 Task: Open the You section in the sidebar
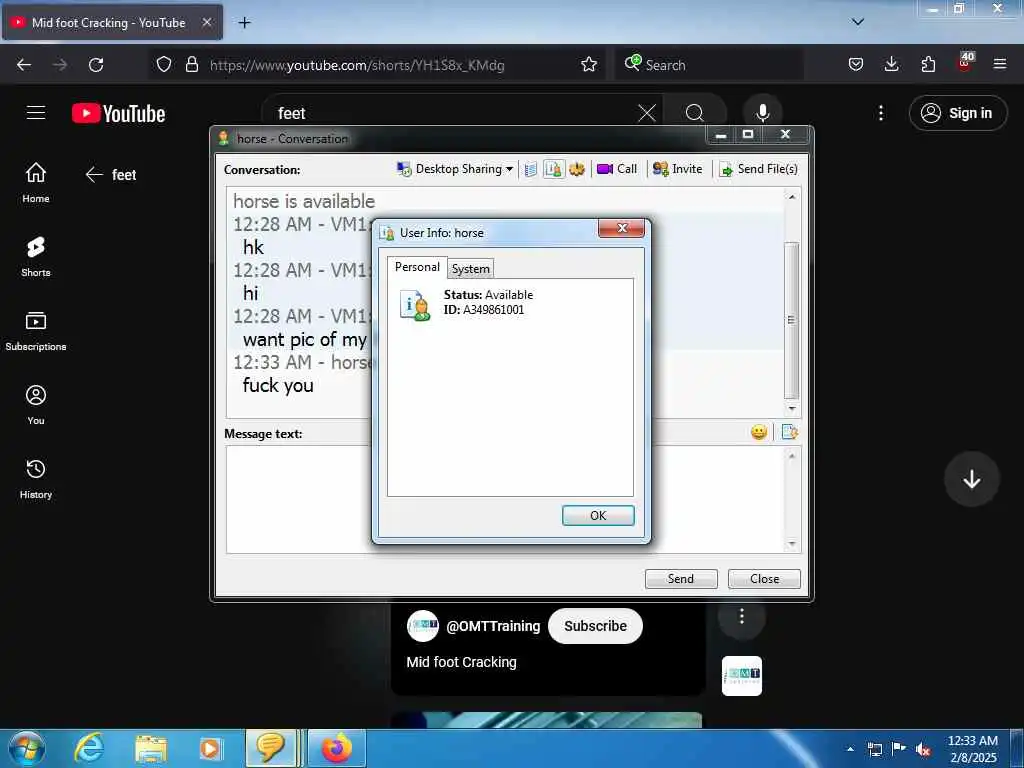(36, 405)
